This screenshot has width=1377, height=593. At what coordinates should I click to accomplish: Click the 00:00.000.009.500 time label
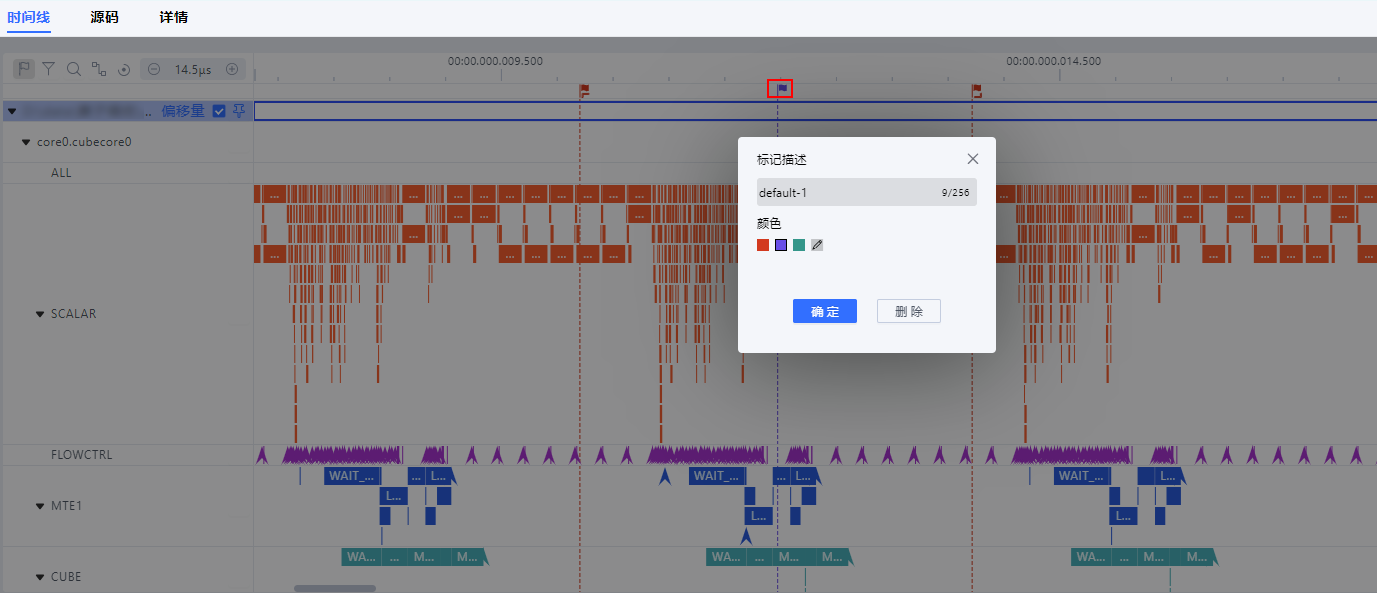click(495, 61)
